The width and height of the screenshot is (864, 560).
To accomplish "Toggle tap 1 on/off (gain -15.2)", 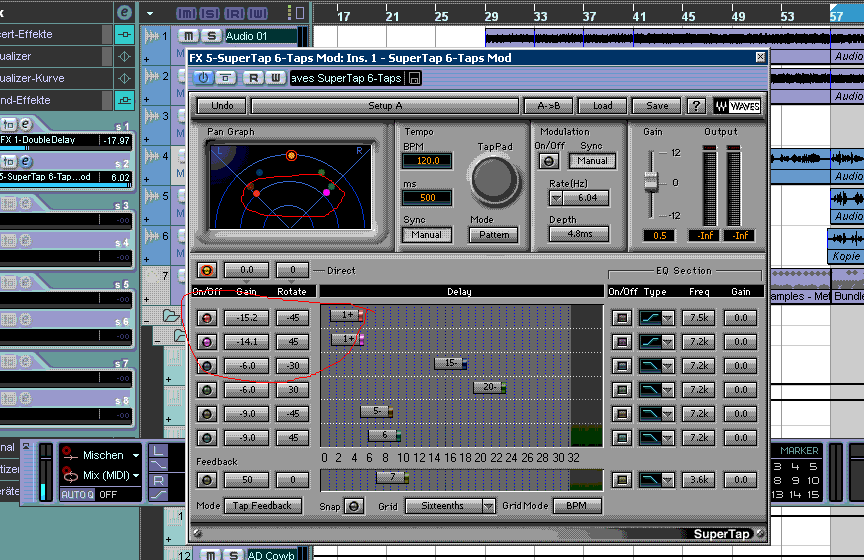I will (x=207, y=318).
